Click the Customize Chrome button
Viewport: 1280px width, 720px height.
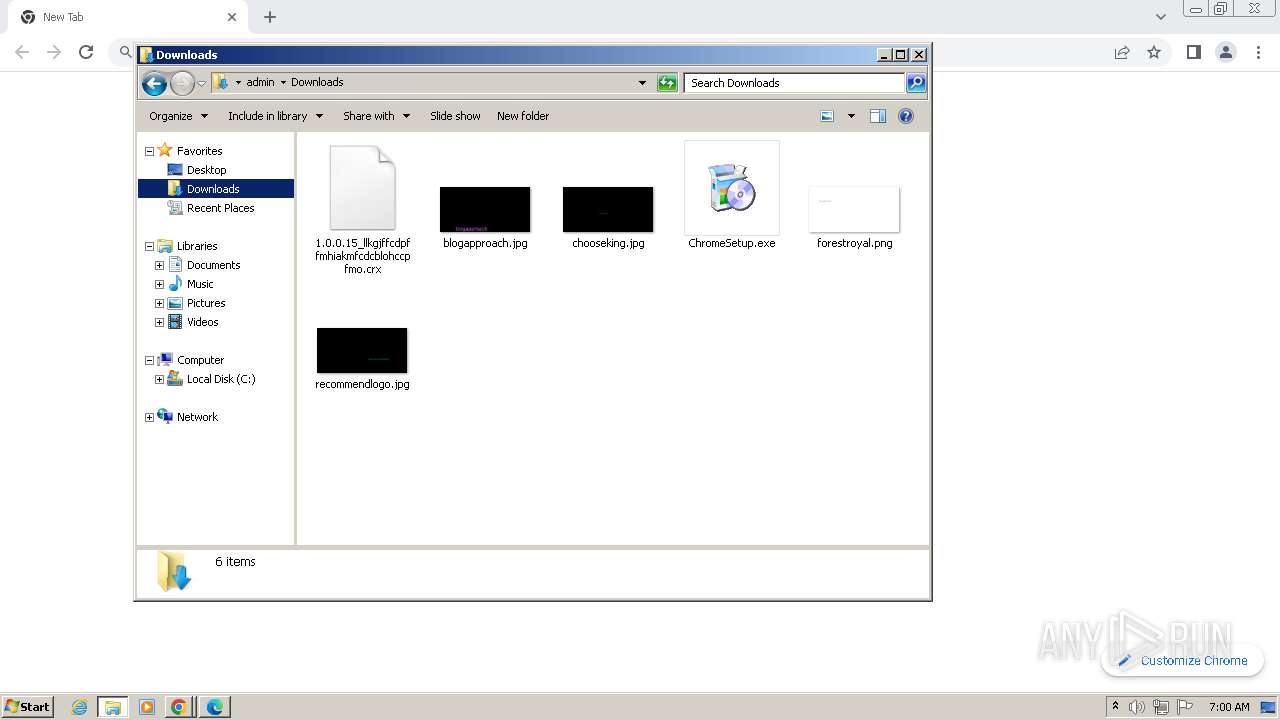(1183, 660)
